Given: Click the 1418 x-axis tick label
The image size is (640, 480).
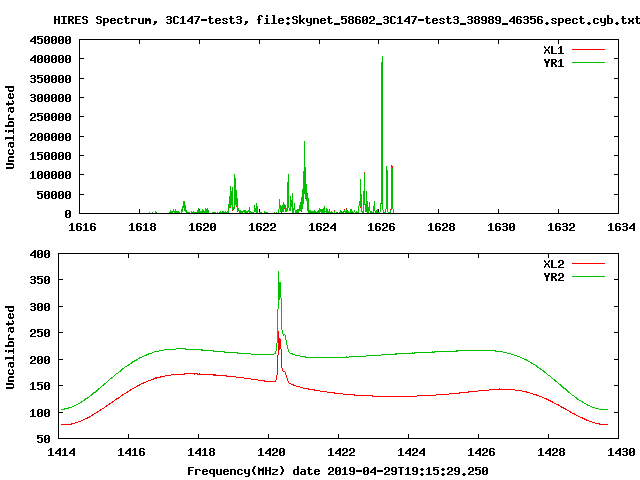Looking at the screenshot, I should click(201, 452).
